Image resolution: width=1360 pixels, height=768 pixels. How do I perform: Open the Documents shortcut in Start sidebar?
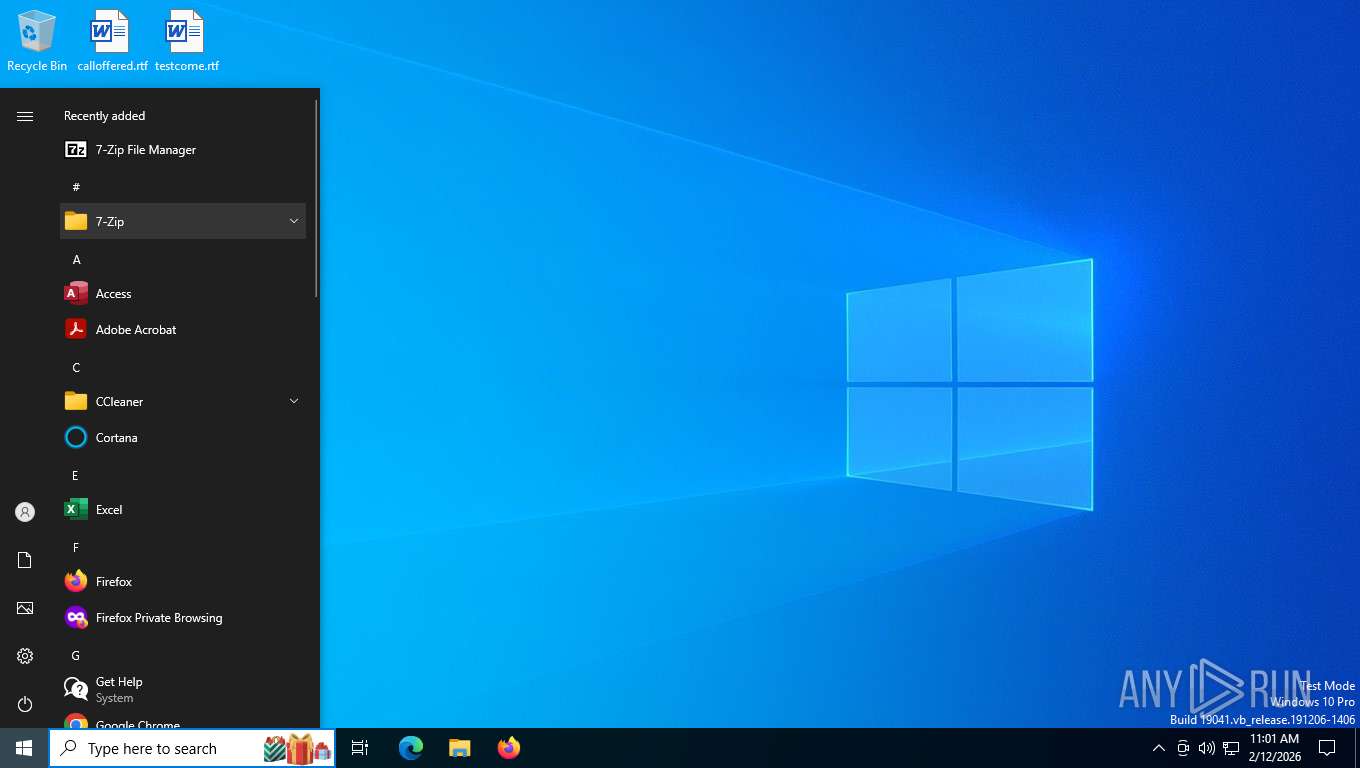click(25, 560)
